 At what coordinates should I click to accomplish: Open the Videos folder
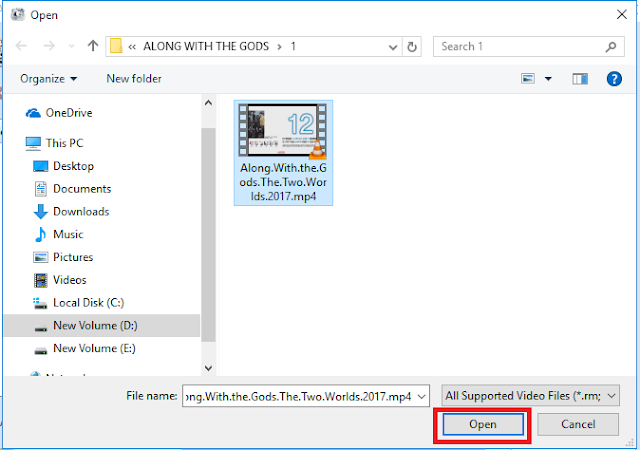[x=69, y=280]
